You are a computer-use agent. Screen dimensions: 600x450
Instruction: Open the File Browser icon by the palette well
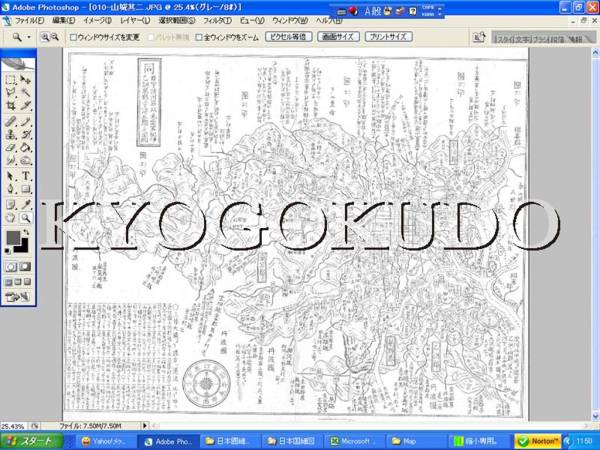479,37
